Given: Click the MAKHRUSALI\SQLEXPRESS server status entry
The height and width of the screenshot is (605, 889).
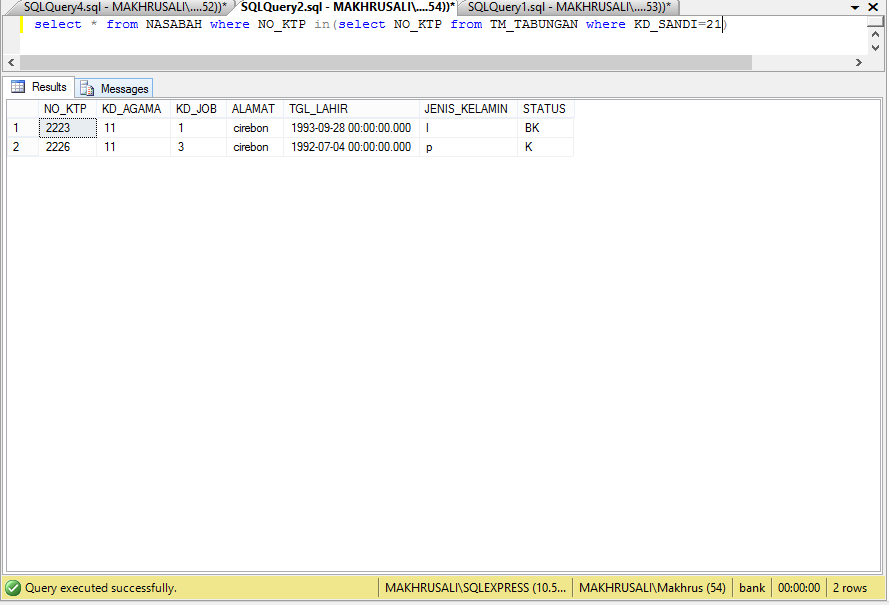Looking at the screenshot, I should [x=476, y=588].
